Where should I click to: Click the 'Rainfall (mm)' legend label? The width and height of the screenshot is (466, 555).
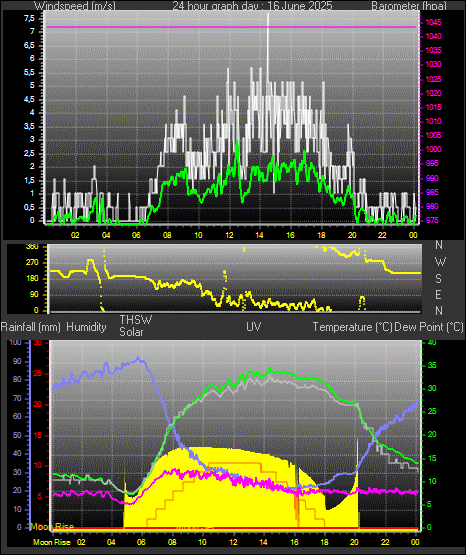click(31, 327)
